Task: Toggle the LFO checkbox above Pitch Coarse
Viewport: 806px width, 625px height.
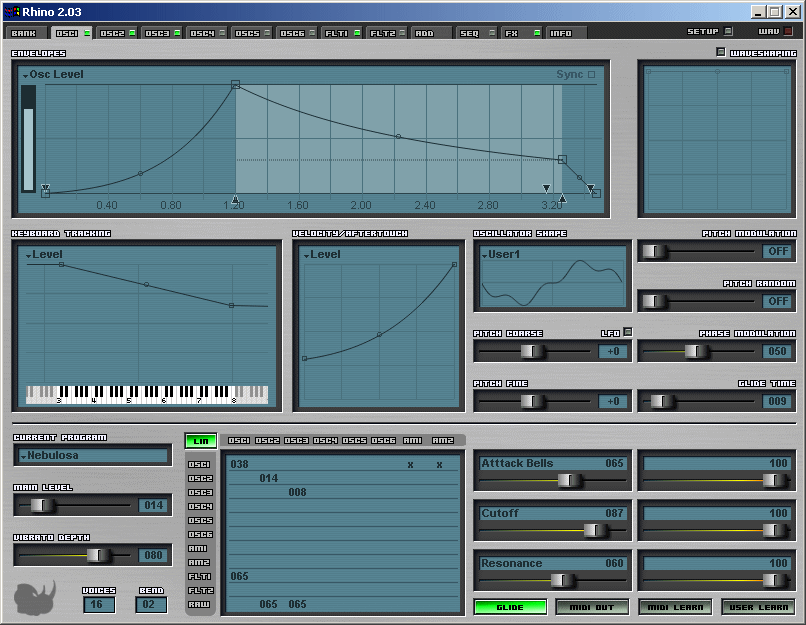Action: pos(628,332)
